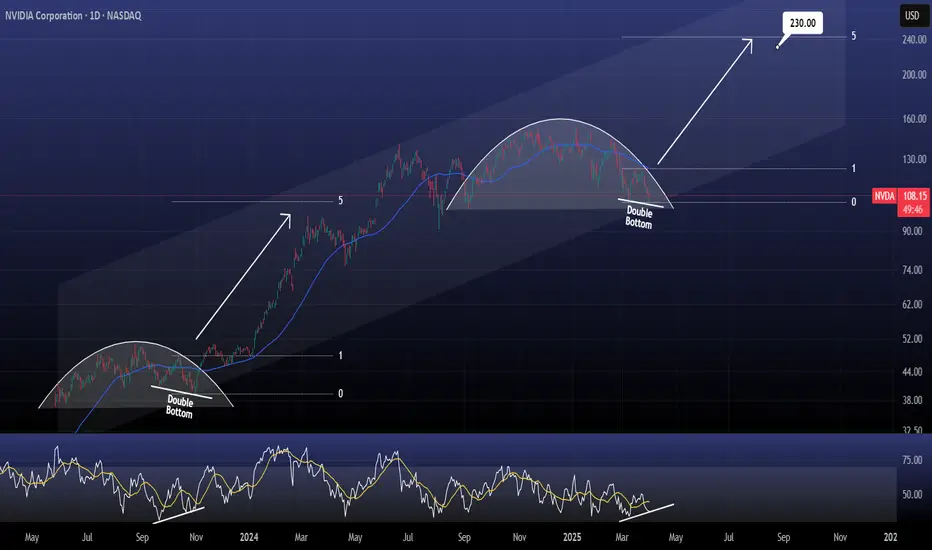Image resolution: width=932 pixels, height=550 pixels.
Task: Click the 49:46 bar countdown timer
Action: click(912, 209)
